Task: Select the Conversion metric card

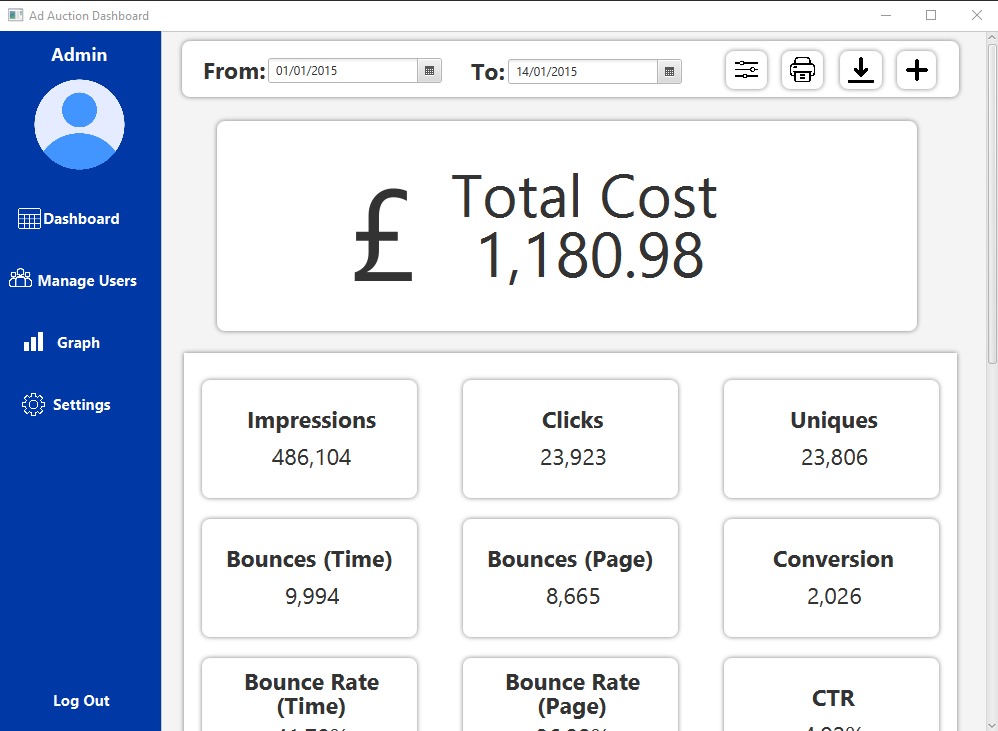Action: pyautogui.click(x=831, y=578)
